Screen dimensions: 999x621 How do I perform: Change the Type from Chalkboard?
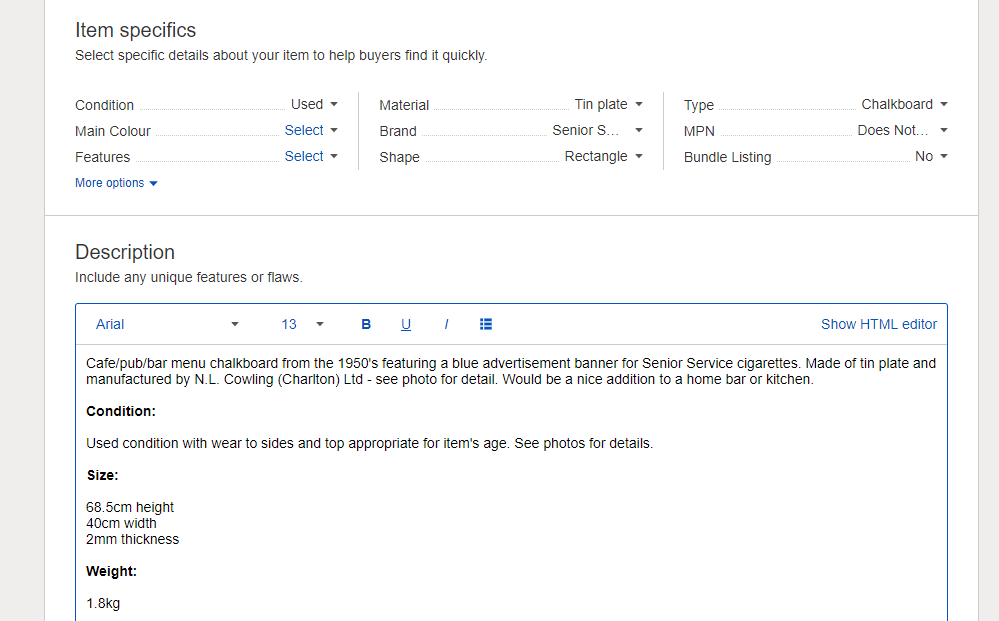coord(904,104)
